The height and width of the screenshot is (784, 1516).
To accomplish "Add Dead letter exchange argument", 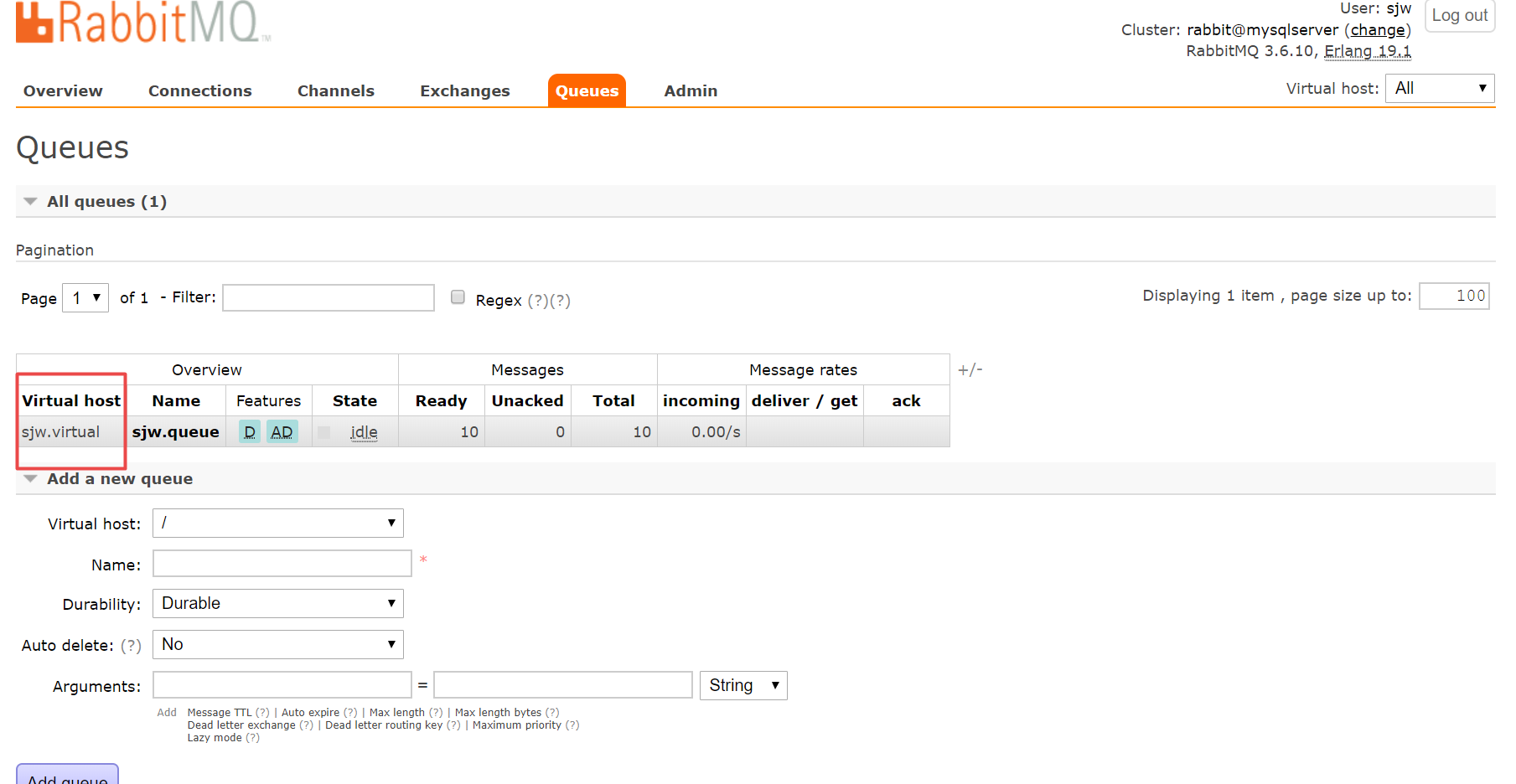I will coord(241,725).
